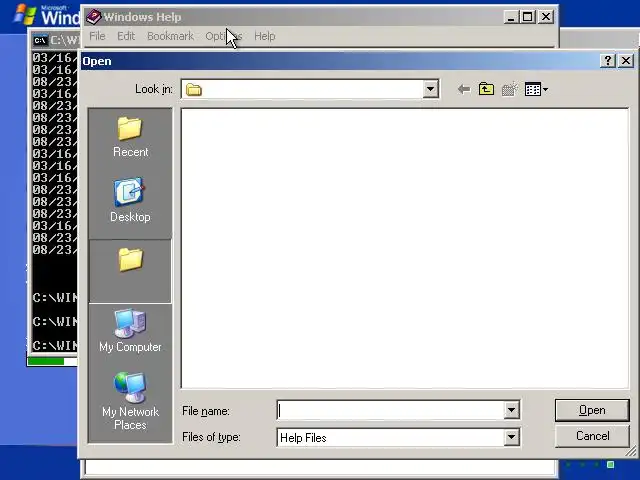Viewport: 640px width, 480px height.
Task: Select My Network Places shortcut
Action: (130, 401)
